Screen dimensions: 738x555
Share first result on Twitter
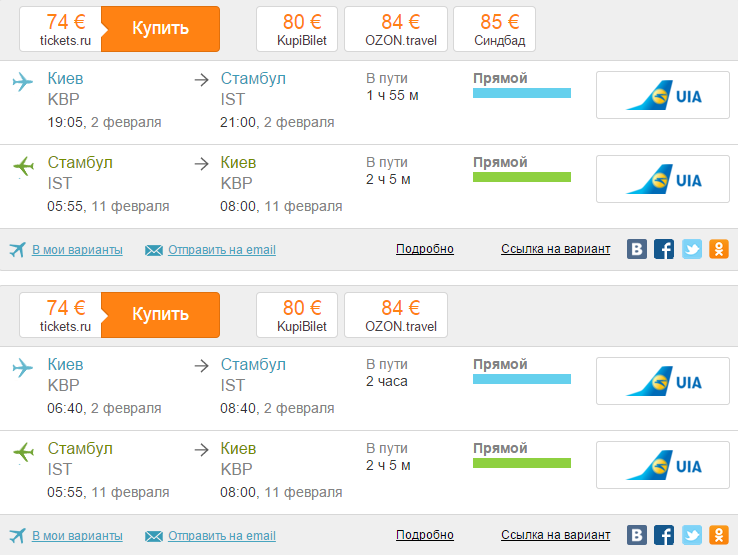click(x=692, y=249)
